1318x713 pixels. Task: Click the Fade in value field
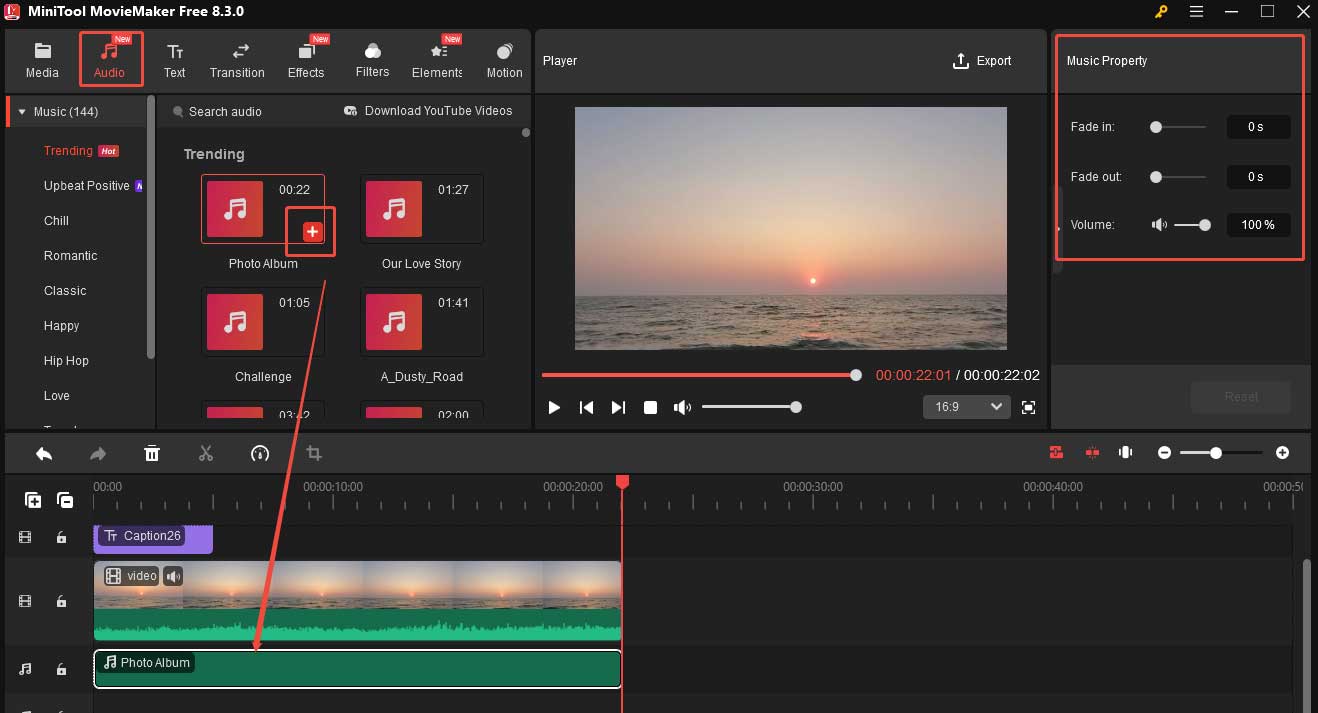coord(1258,127)
